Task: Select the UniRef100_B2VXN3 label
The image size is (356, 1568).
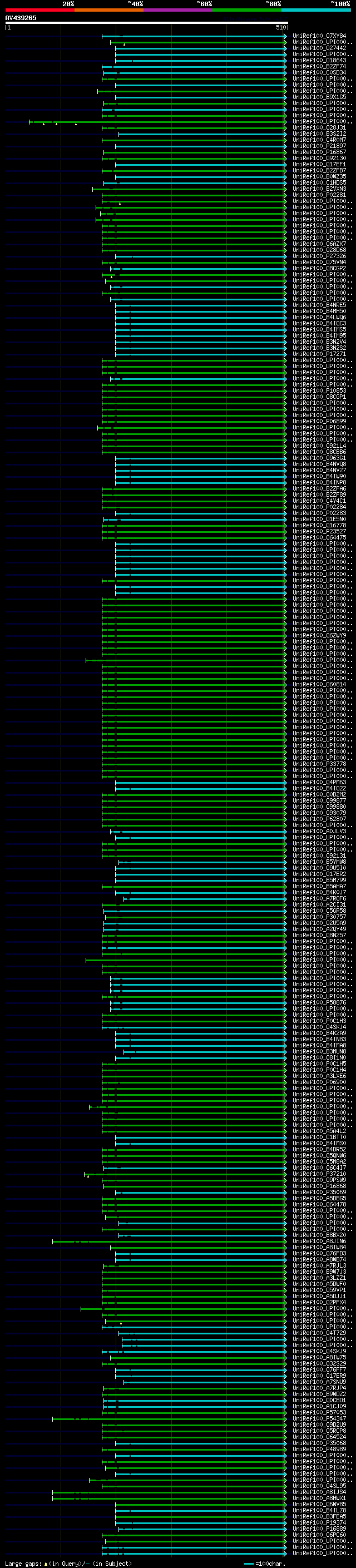Action: (x=319, y=189)
